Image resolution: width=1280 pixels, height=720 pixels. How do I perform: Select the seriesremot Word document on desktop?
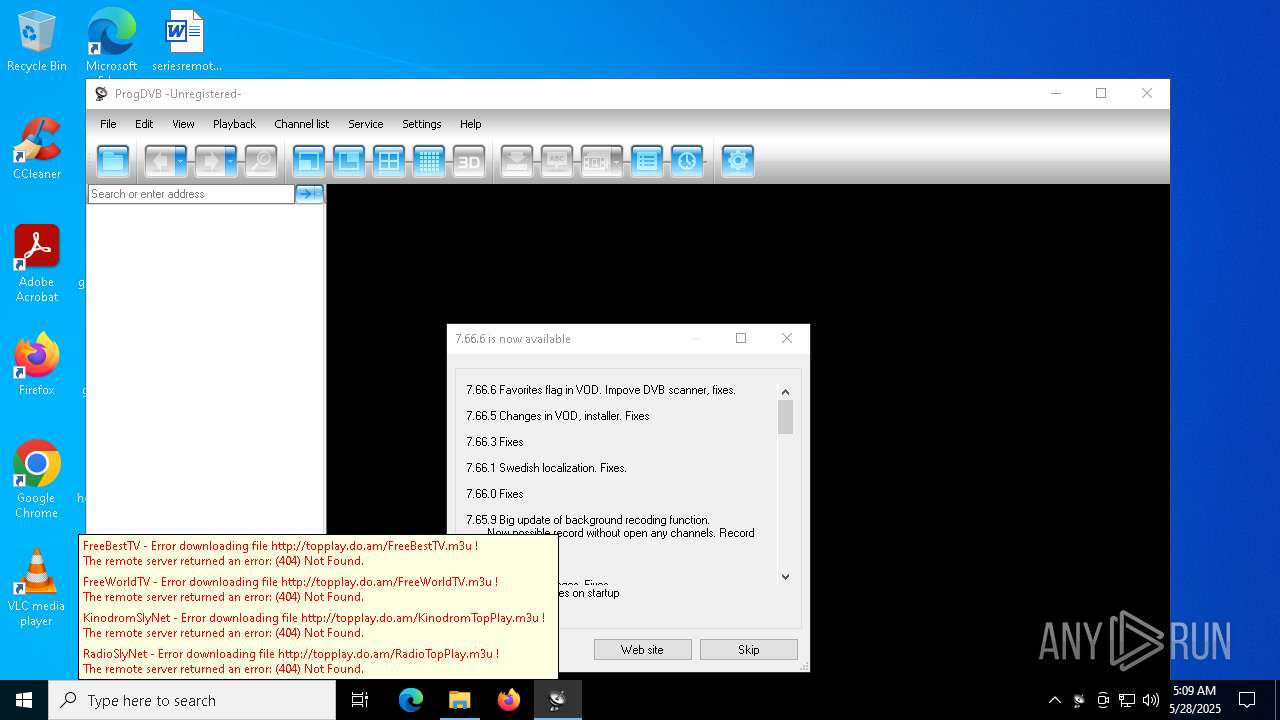coord(186,42)
